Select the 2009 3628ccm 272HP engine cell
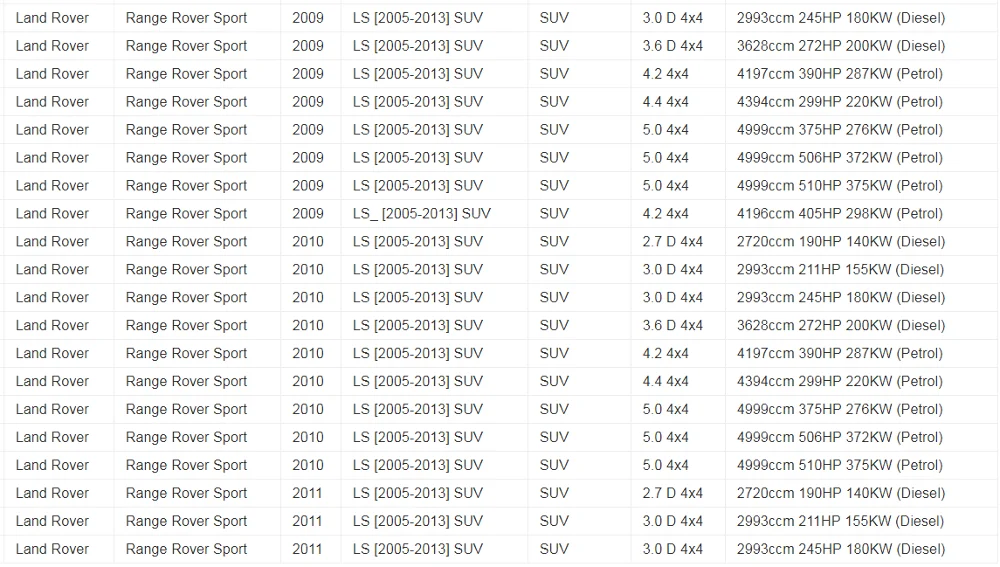Image resolution: width=1000 pixels, height=567 pixels. pos(840,45)
